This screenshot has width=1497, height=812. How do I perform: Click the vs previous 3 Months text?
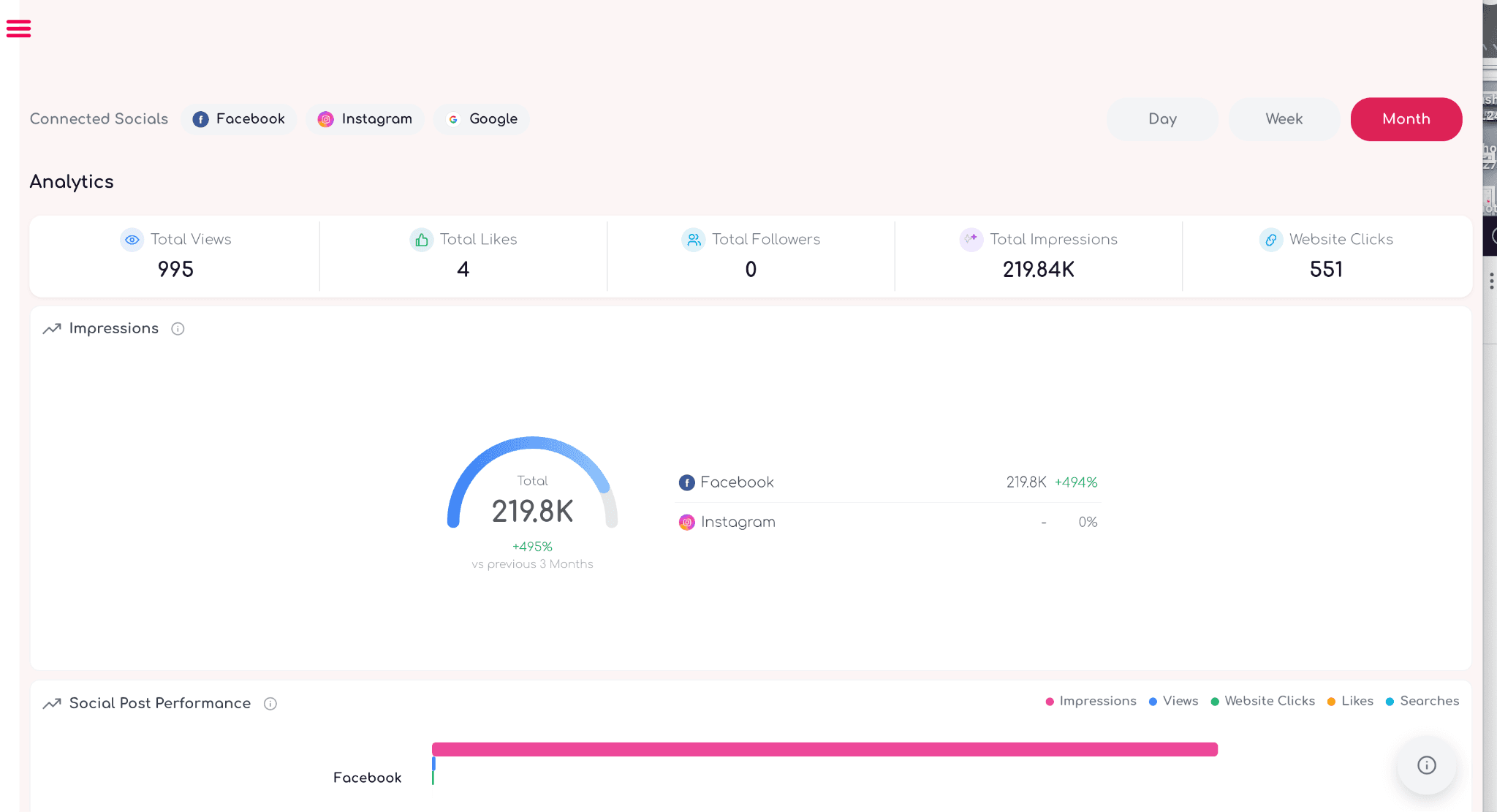click(532, 564)
